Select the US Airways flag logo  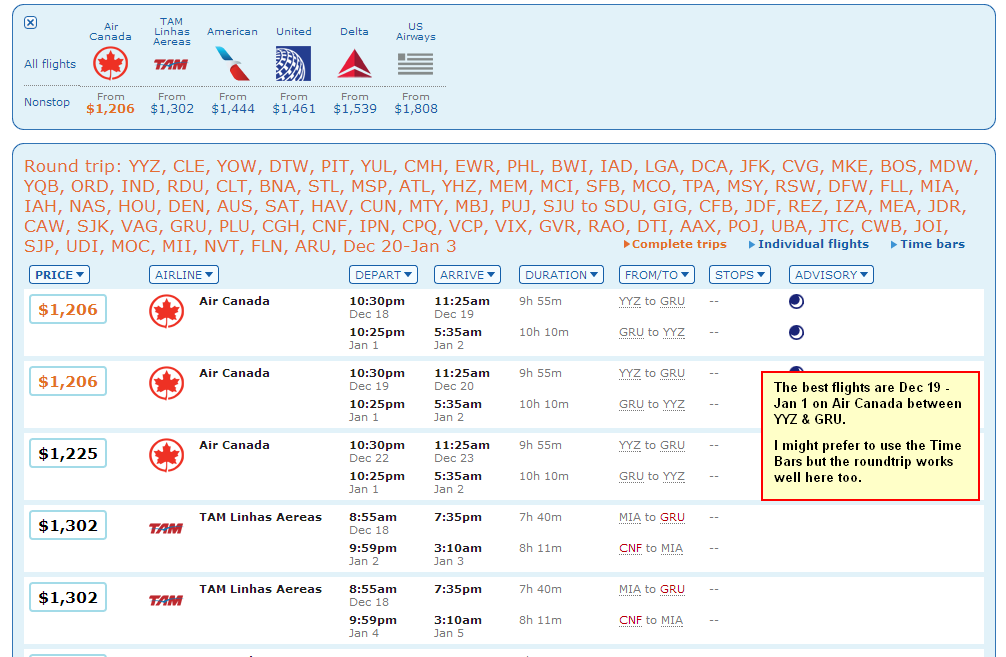pos(415,64)
